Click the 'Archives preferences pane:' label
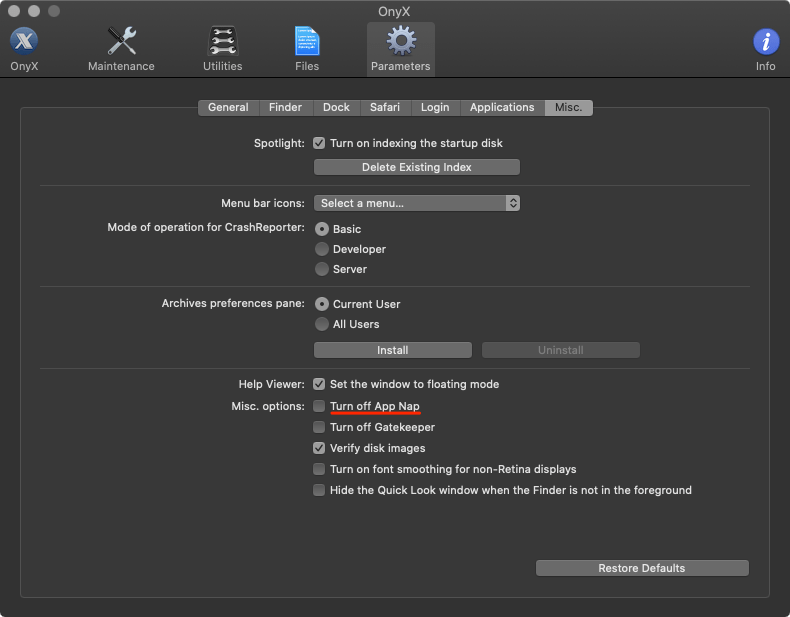Viewport: 790px width, 617px height. click(x=233, y=303)
